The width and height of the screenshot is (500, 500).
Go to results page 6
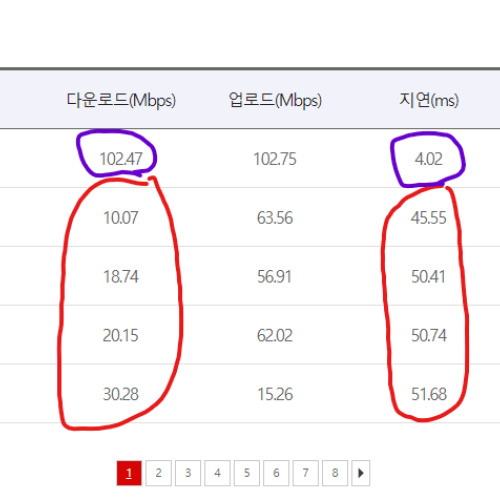point(276,473)
